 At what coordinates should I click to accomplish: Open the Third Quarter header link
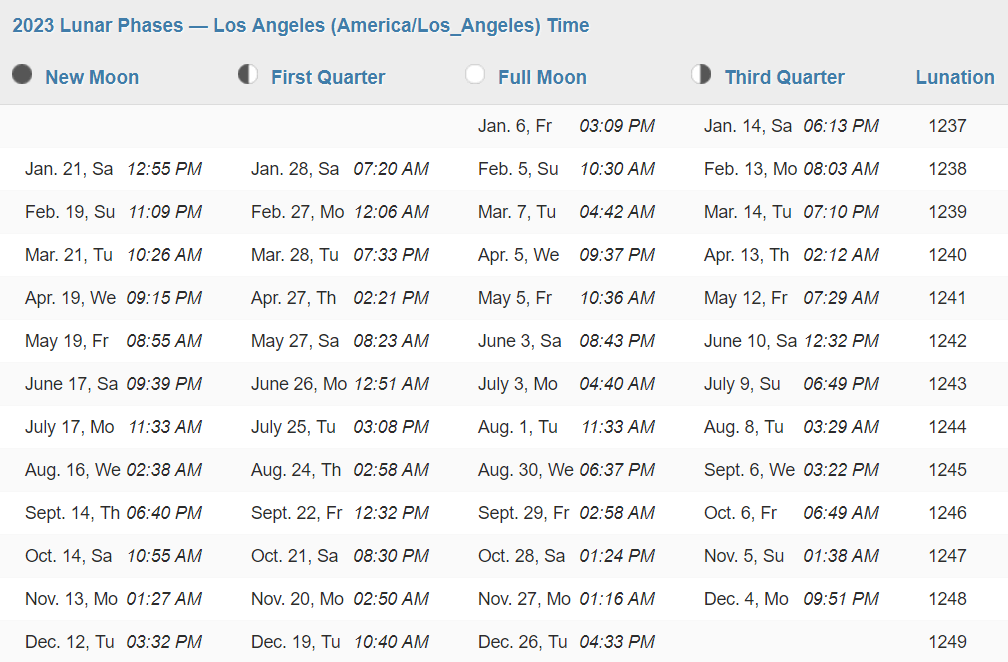coord(784,77)
